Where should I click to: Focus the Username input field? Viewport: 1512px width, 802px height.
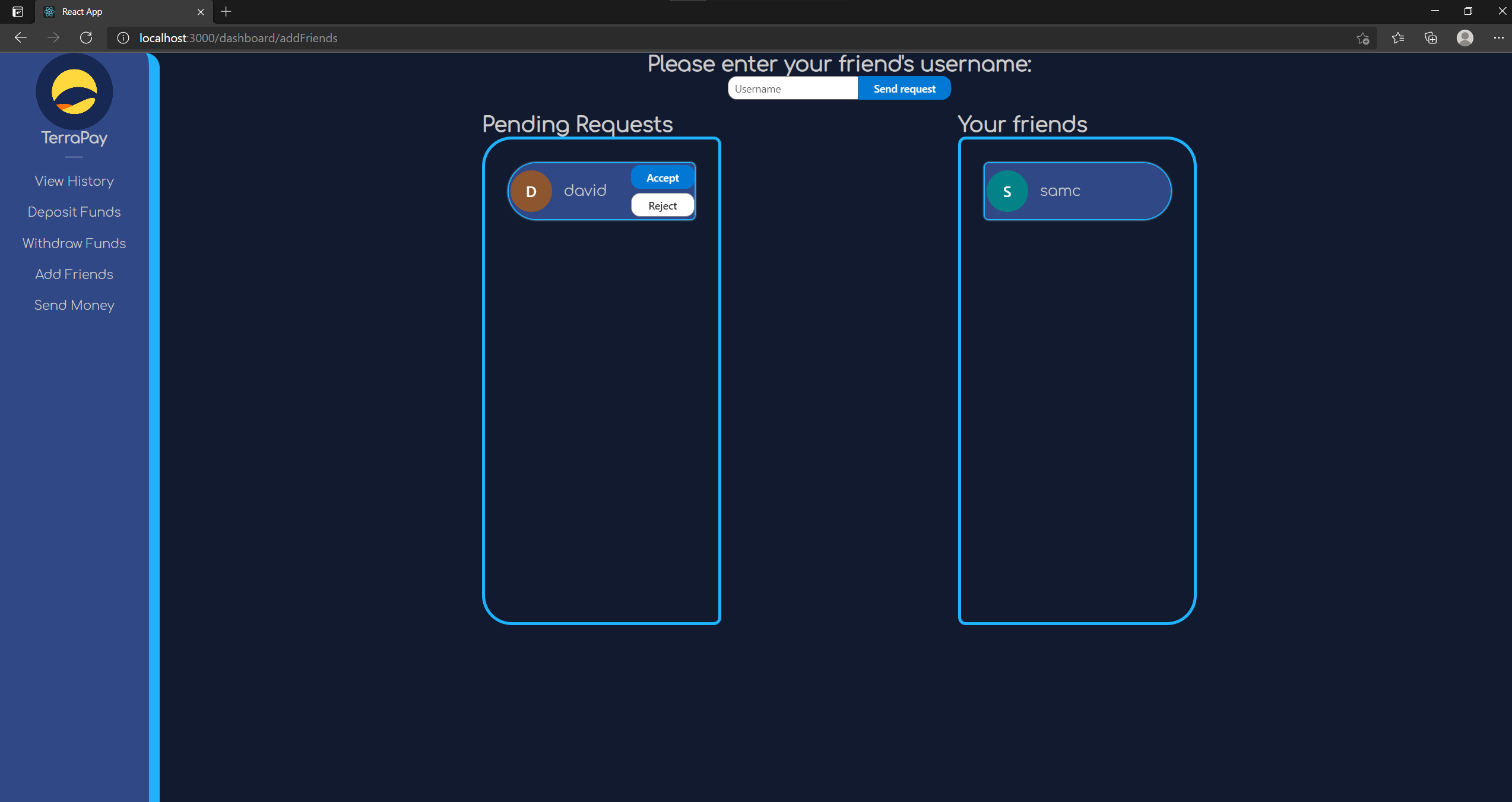point(793,88)
